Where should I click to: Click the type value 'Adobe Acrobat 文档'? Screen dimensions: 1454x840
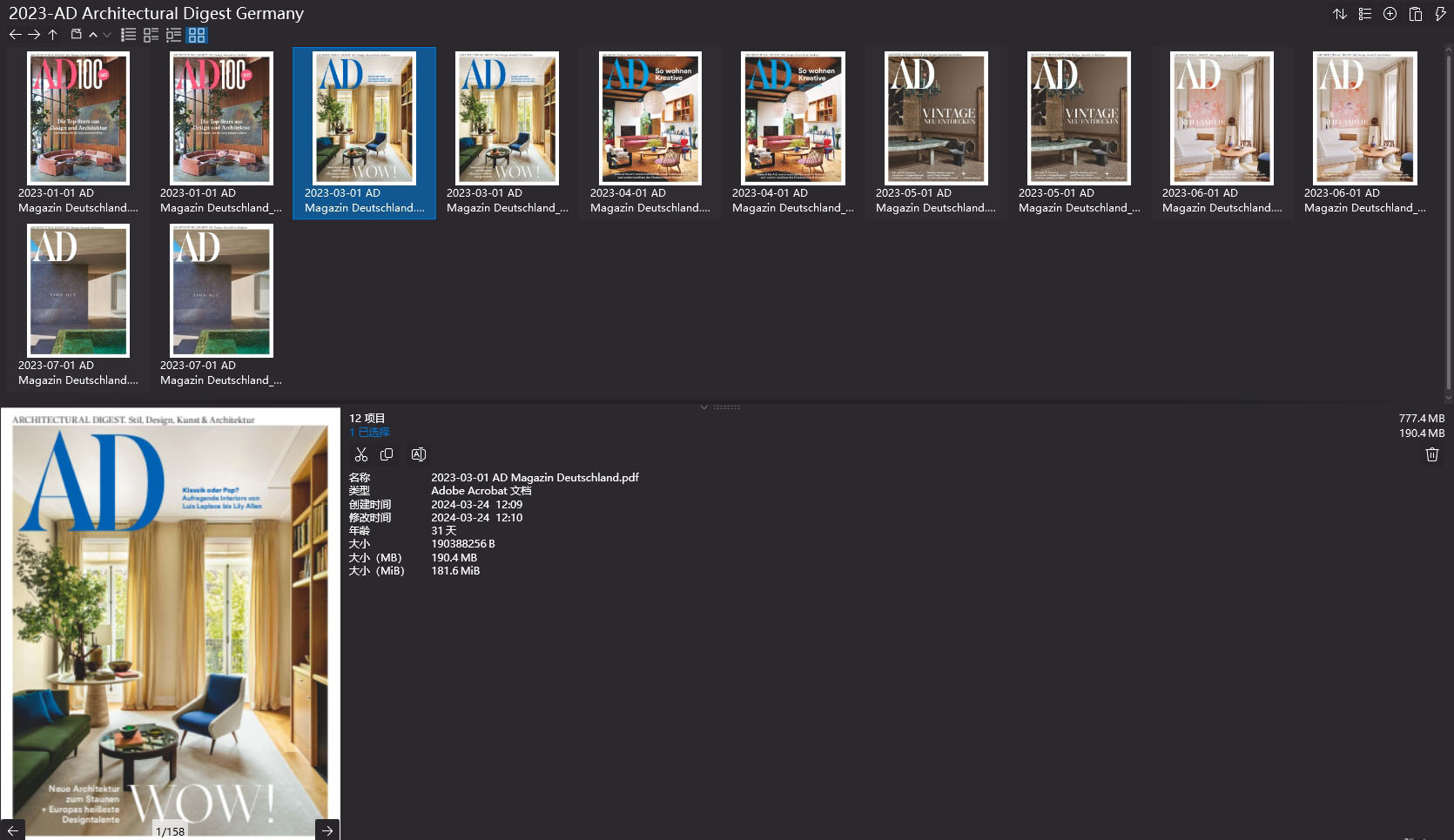click(481, 491)
